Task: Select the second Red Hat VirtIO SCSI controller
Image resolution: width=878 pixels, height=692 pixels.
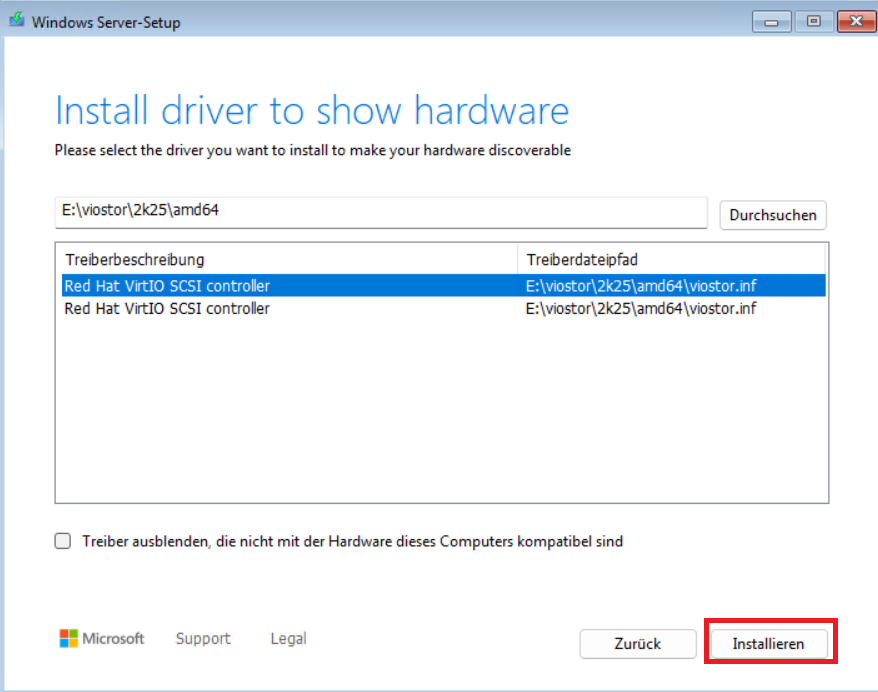Action: click(167, 308)
